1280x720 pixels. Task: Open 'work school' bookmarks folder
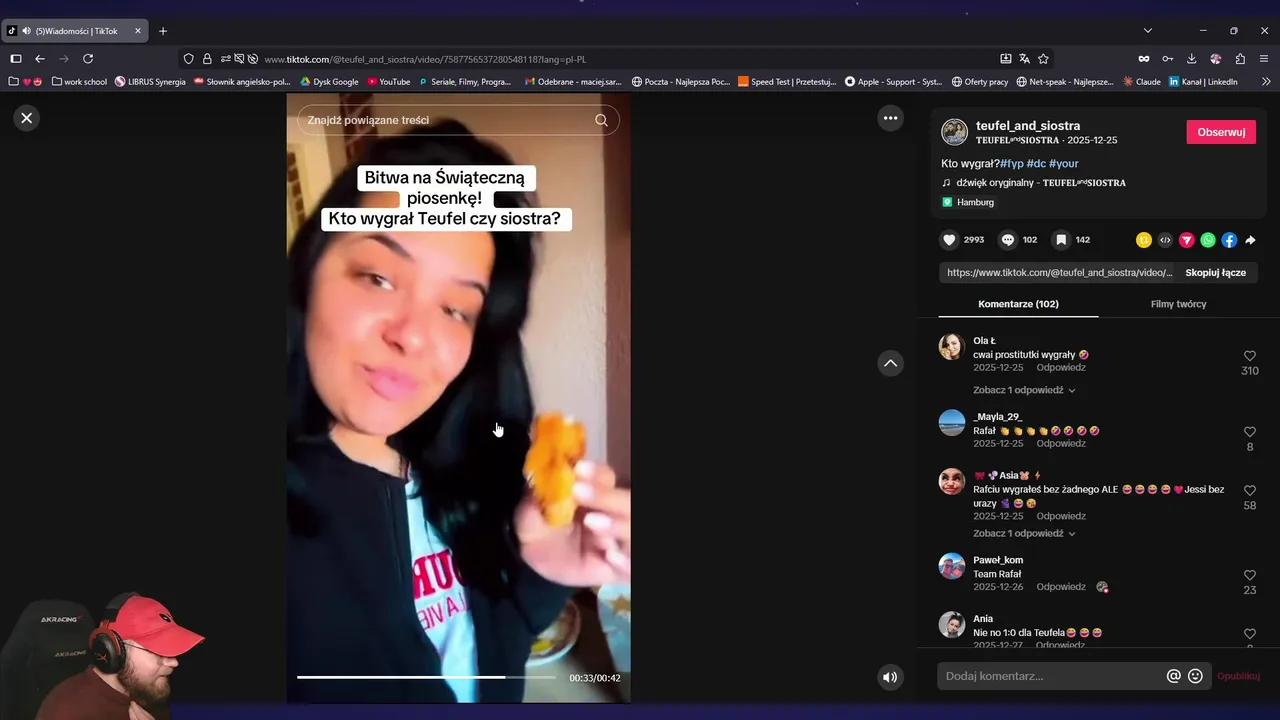pyautogui.click(x=79, y=82)
